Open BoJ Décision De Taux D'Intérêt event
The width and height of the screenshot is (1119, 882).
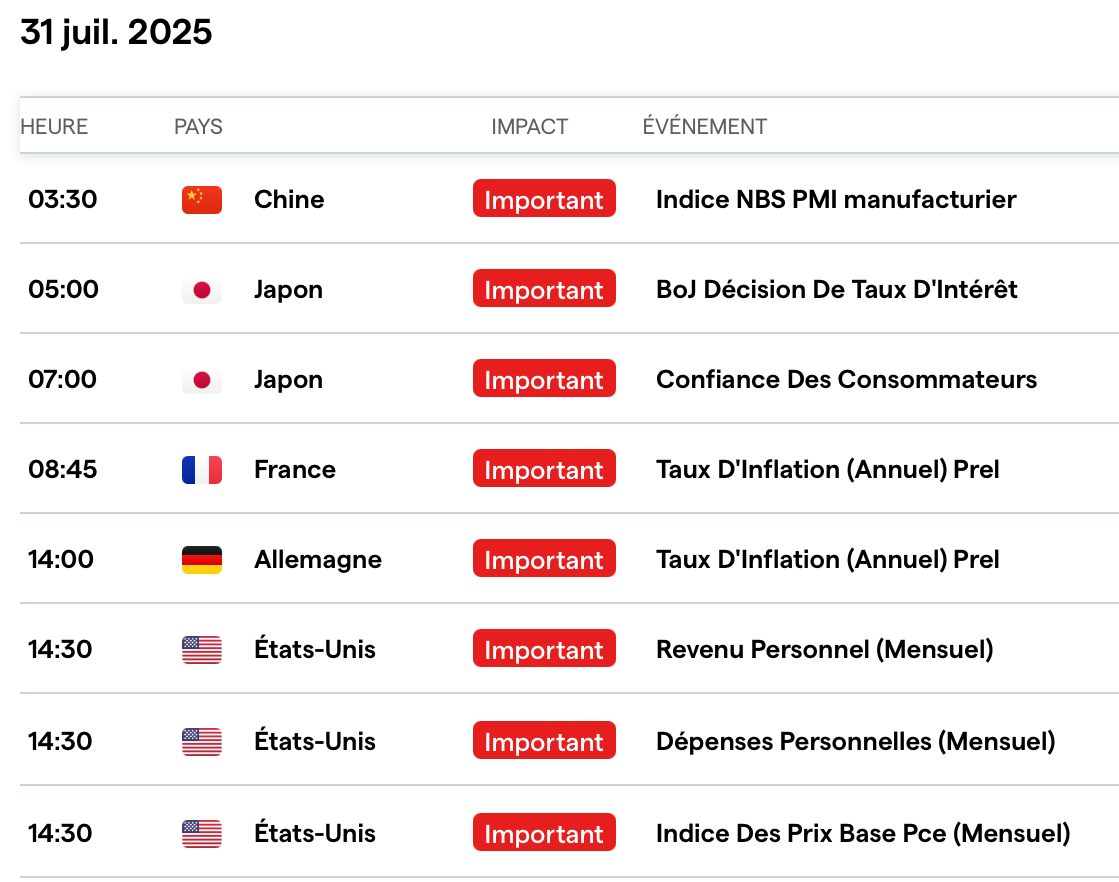[836, 290]
